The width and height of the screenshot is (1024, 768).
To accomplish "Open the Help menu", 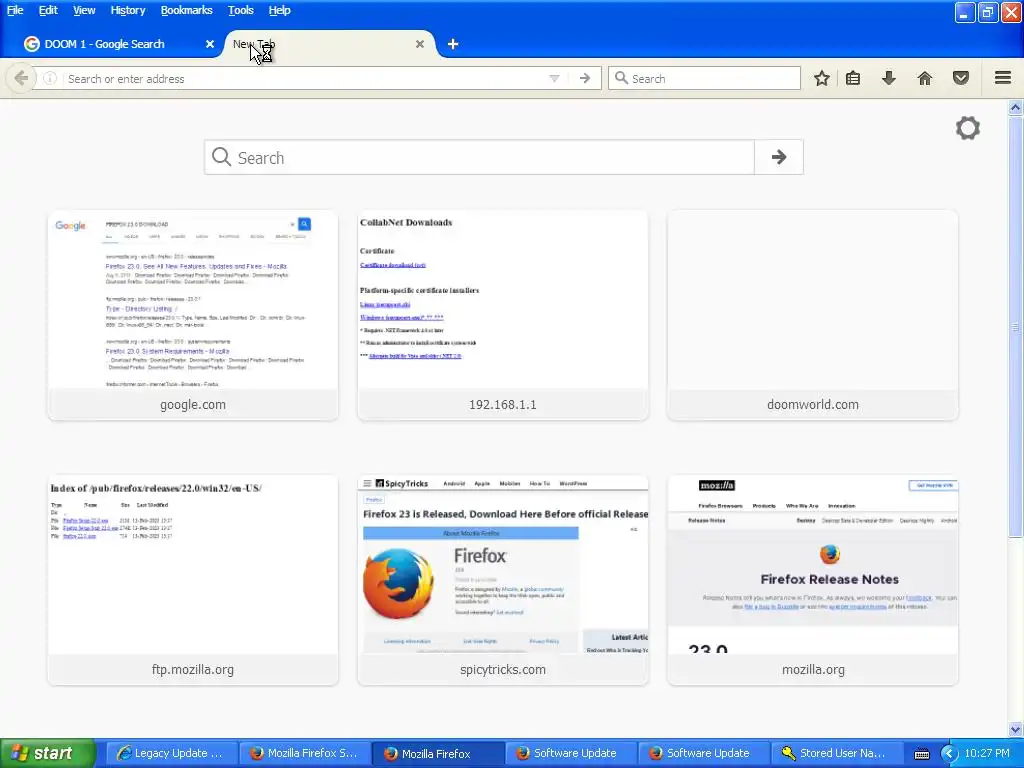I will pyautogui.click(x=280, y=10).
